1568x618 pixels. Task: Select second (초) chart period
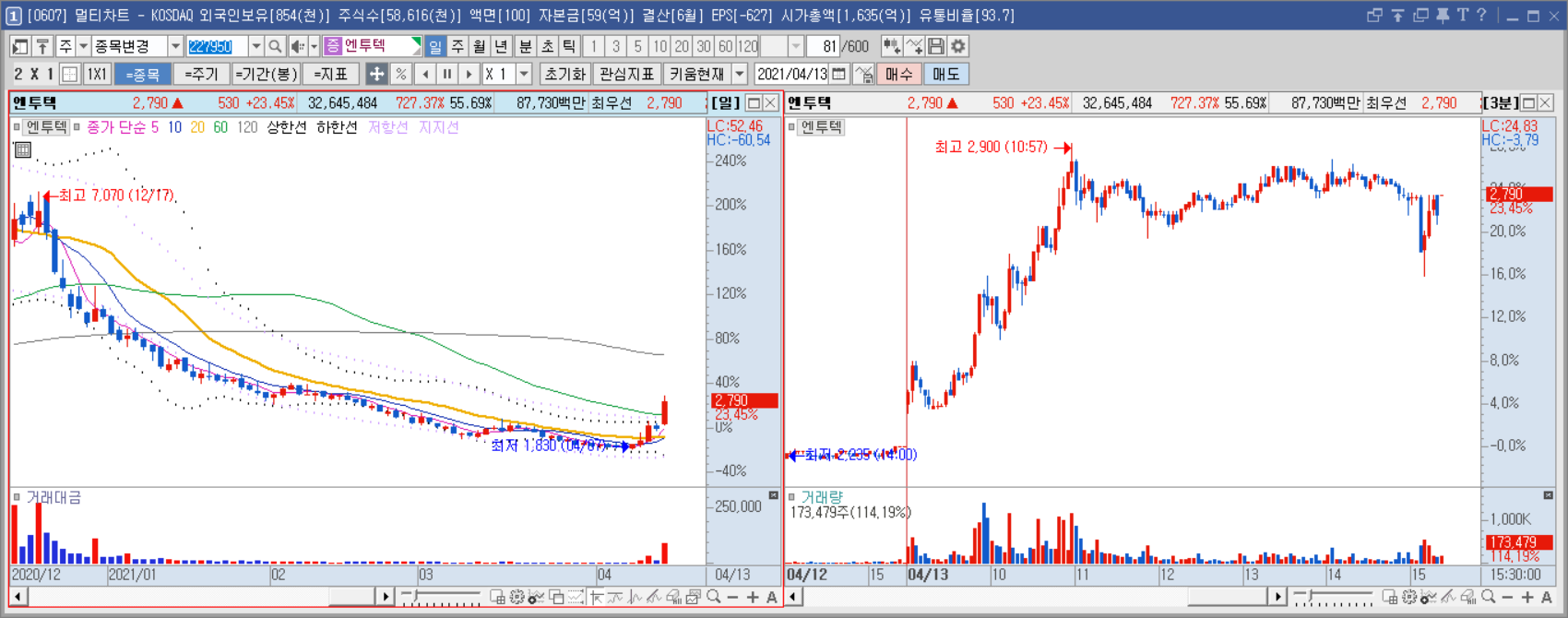point(547,46)
